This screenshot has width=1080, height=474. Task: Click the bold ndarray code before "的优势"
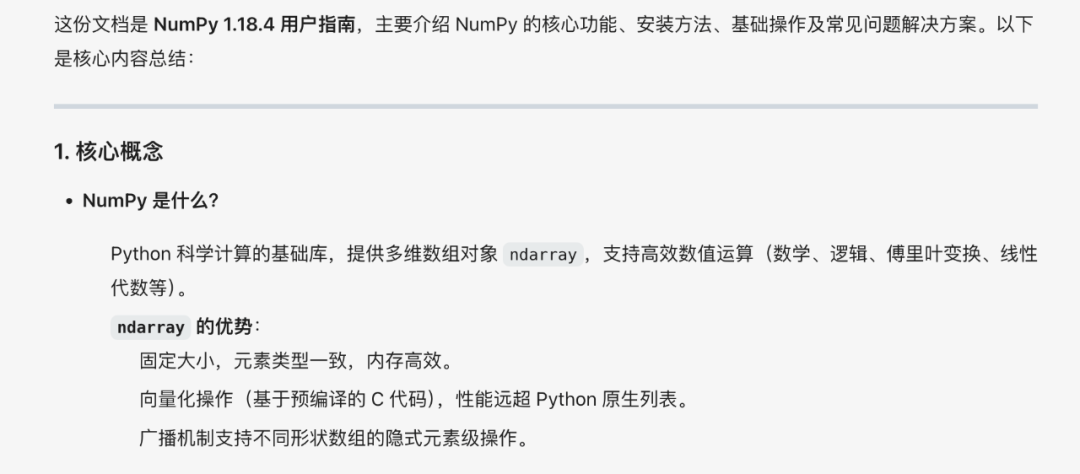tap(151, 327)
